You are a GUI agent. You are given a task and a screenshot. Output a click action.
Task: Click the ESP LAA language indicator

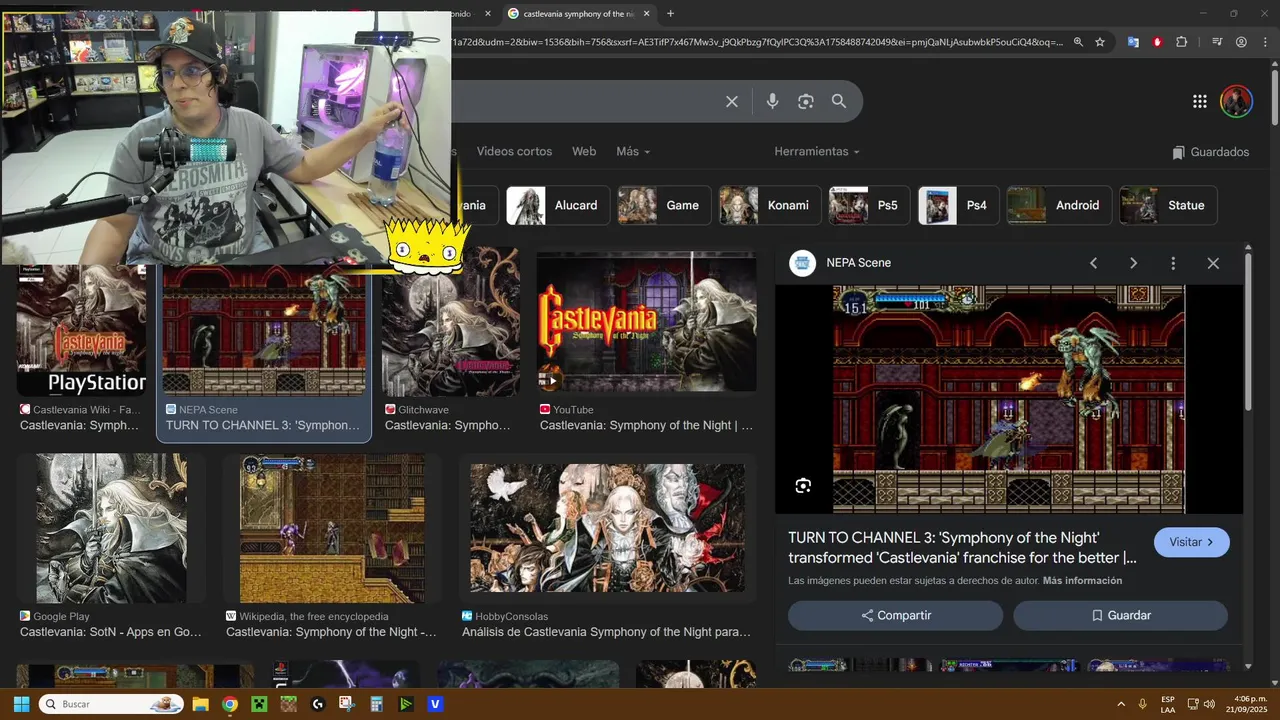1168,704
